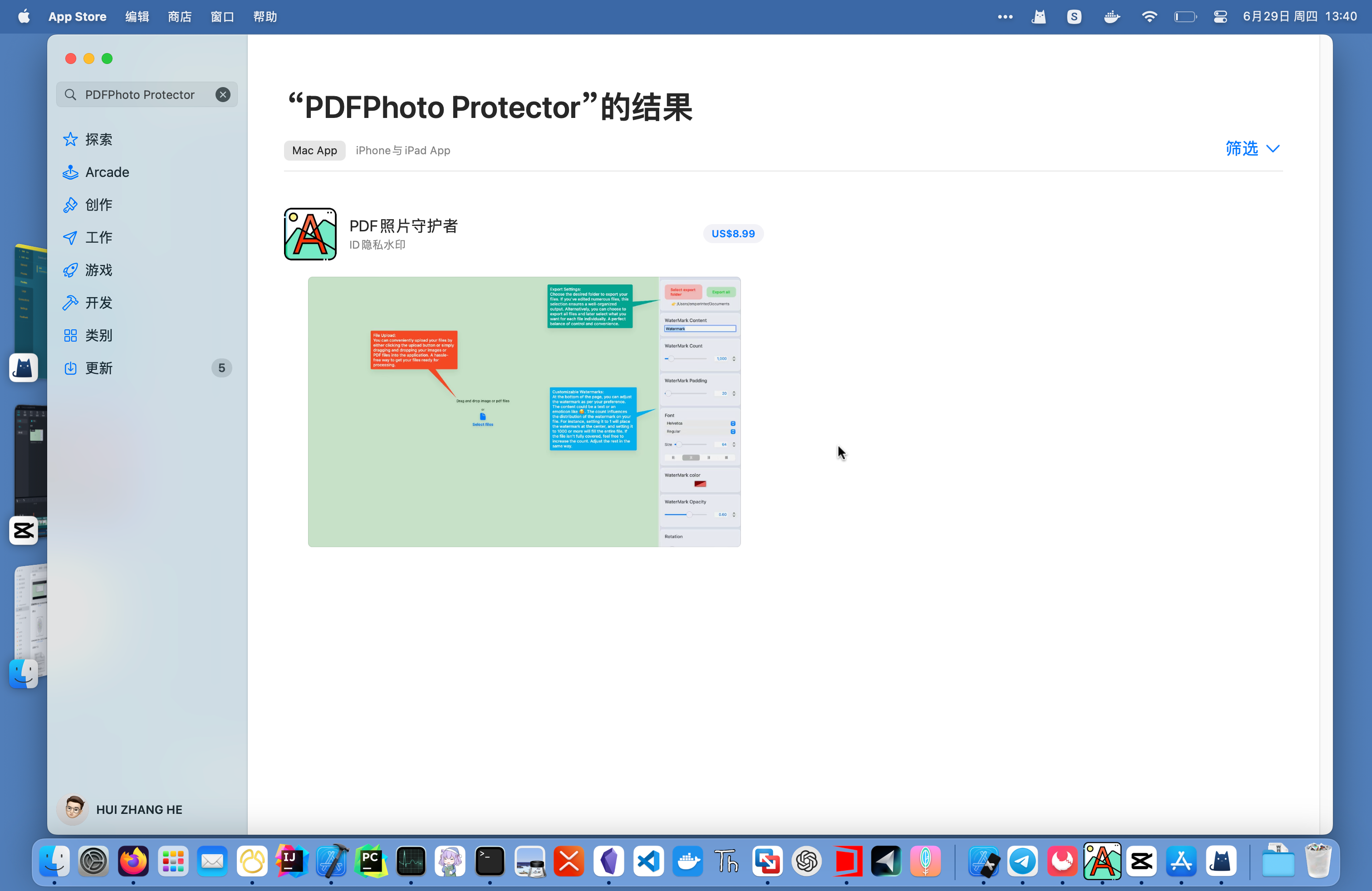
Task: Open System Settings from the Dock
Action: pos(93,861)
